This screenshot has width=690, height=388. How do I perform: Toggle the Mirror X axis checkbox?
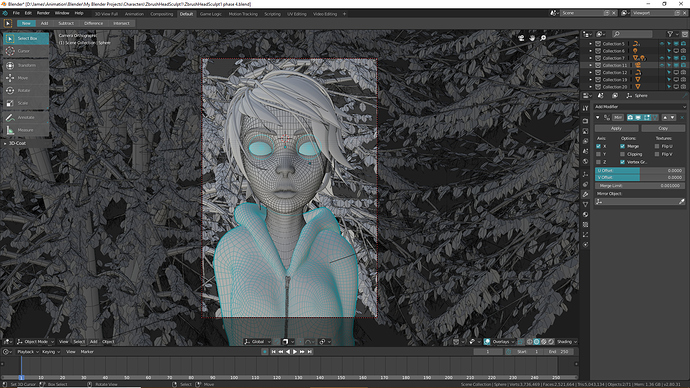point(598,146)
